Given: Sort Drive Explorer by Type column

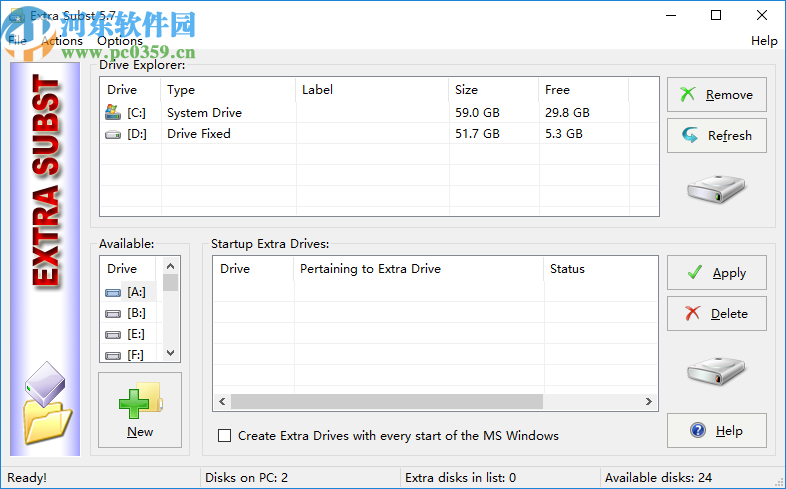Looking at the screenshot, I should (229, 90).
